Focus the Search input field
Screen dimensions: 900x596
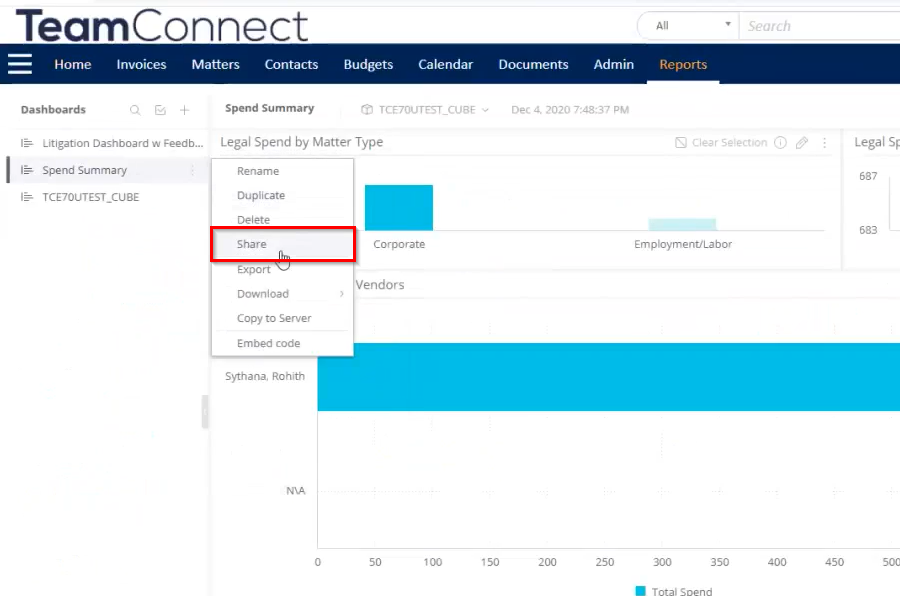coord(821,26)
